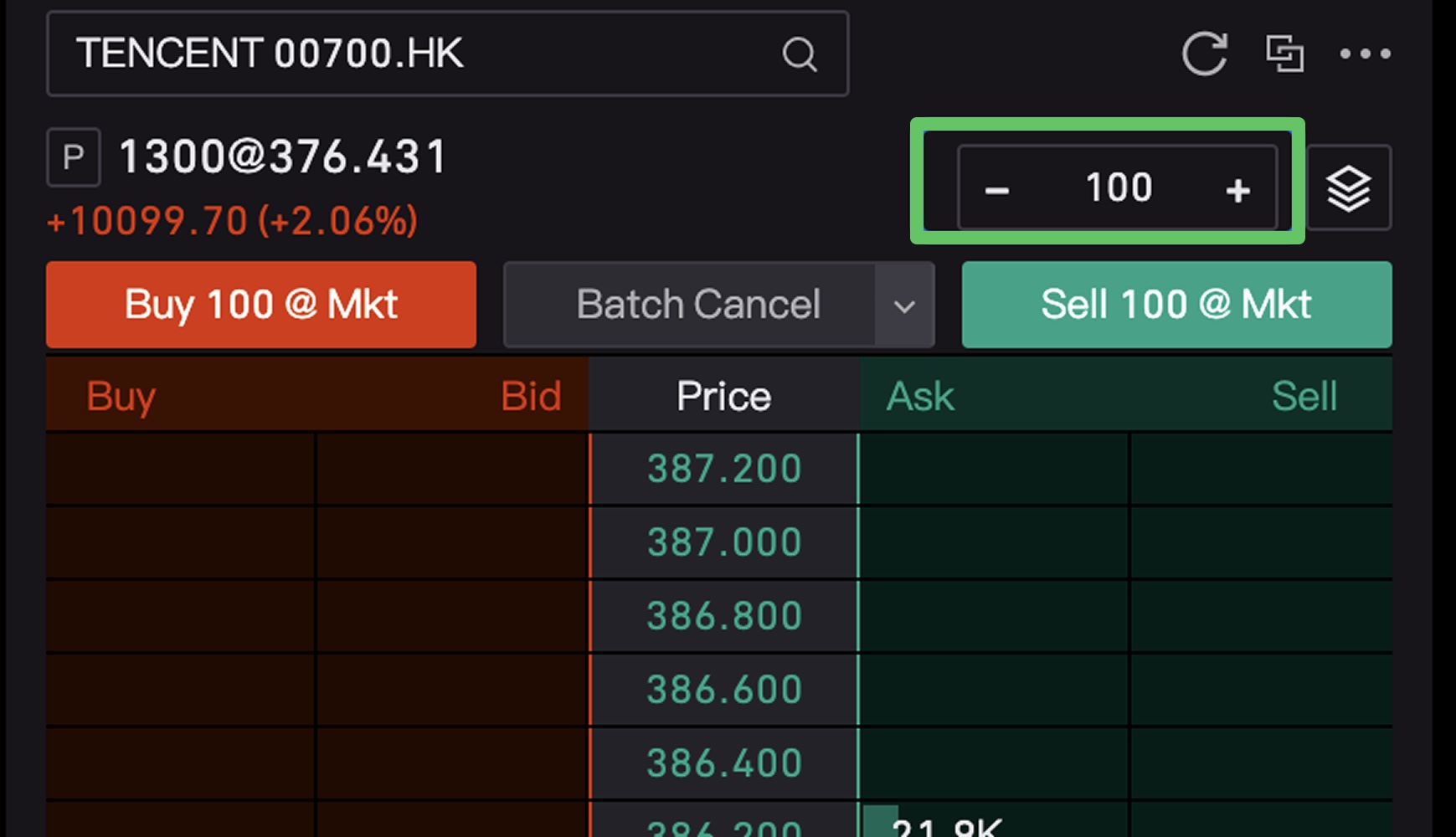
Task: Click Sell 100 @ Mkt button
Action: [x=1176, y=305]
